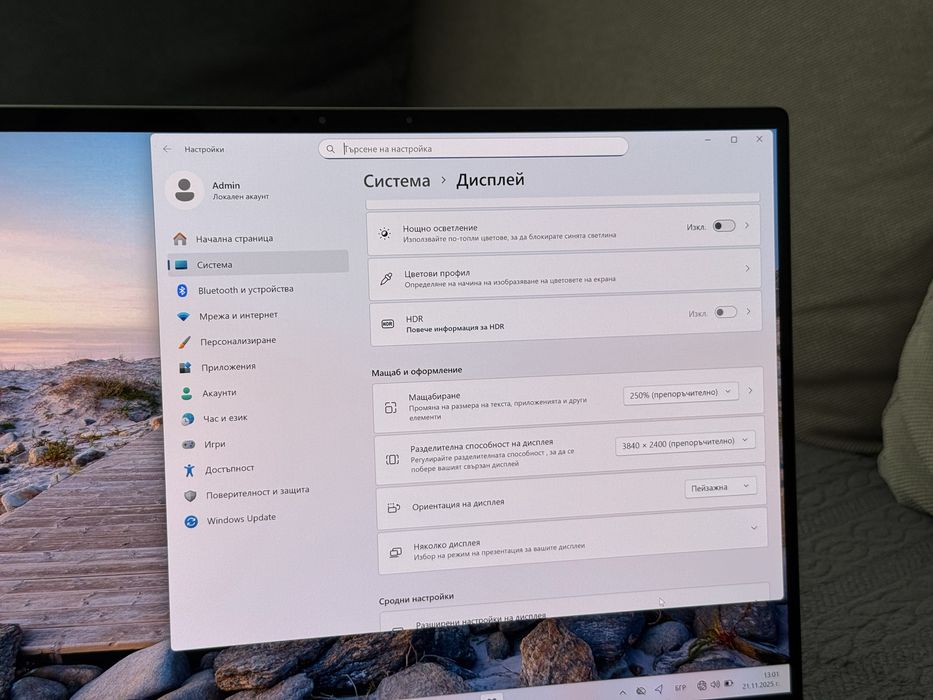The image size is (933, 700).
Task: Click the Windows Update sync icon
Action: [191, 521]
